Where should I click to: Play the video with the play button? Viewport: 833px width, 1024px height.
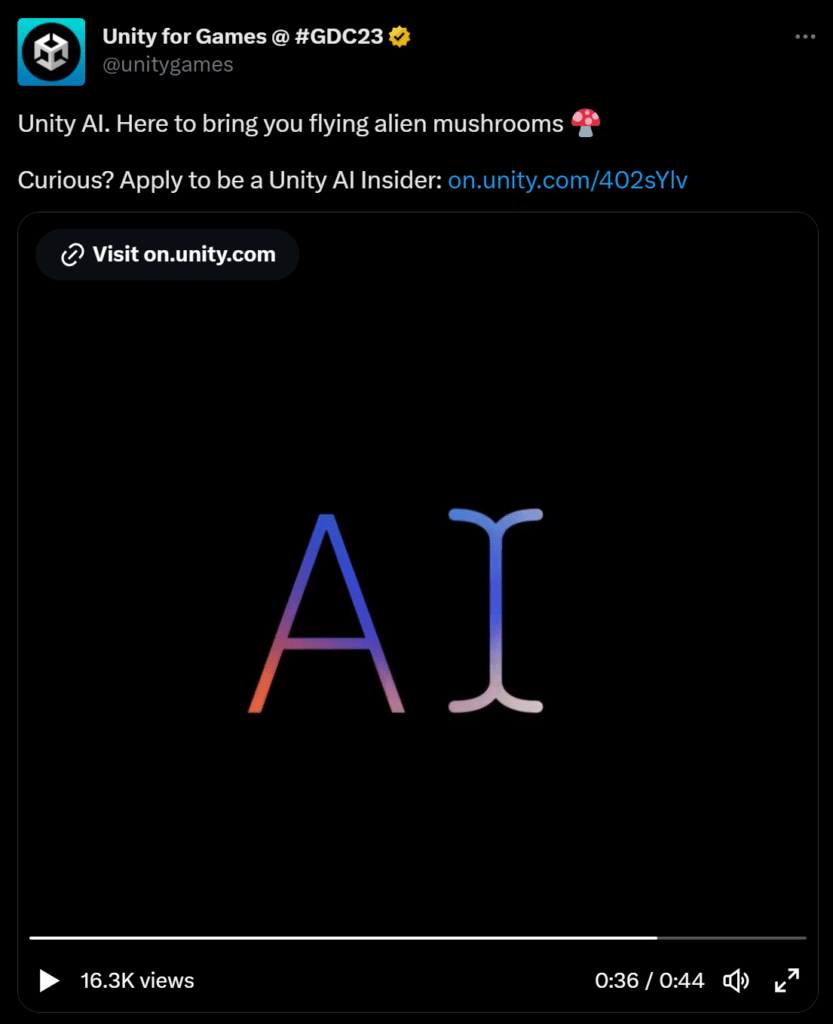tap(49, 980)
